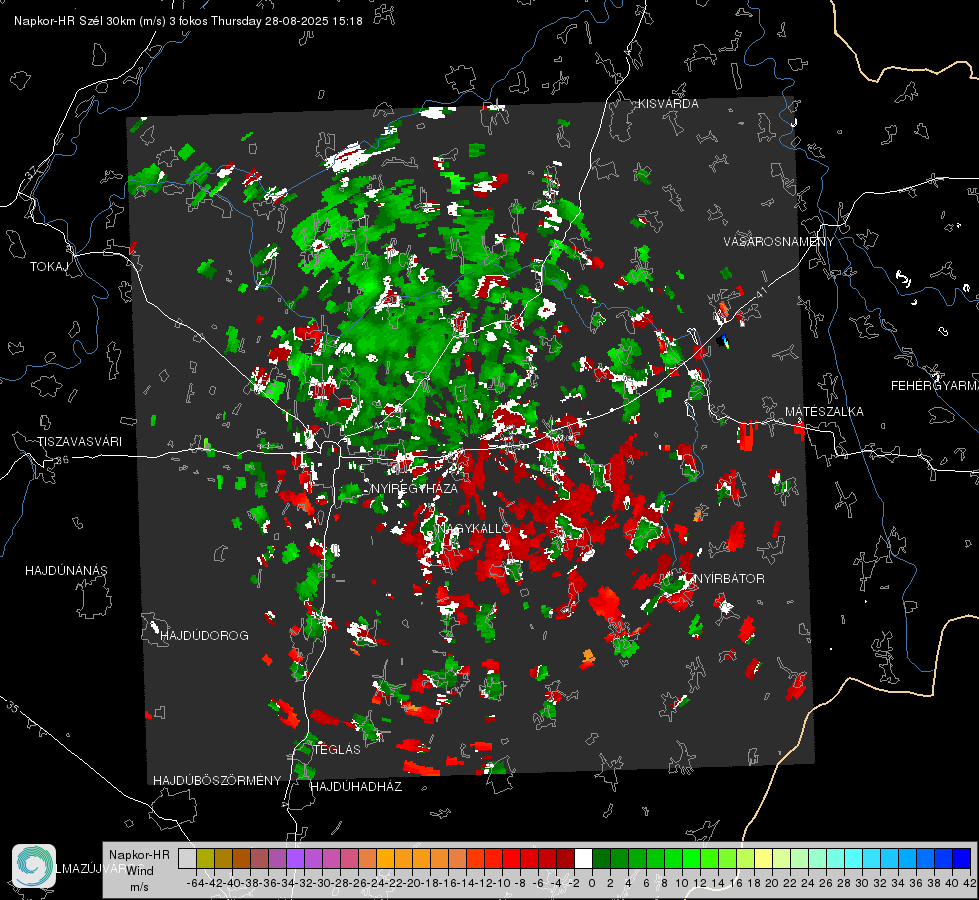
Task: Click the VÁSÁROSNAMÉNY town label
Action: 779,241
